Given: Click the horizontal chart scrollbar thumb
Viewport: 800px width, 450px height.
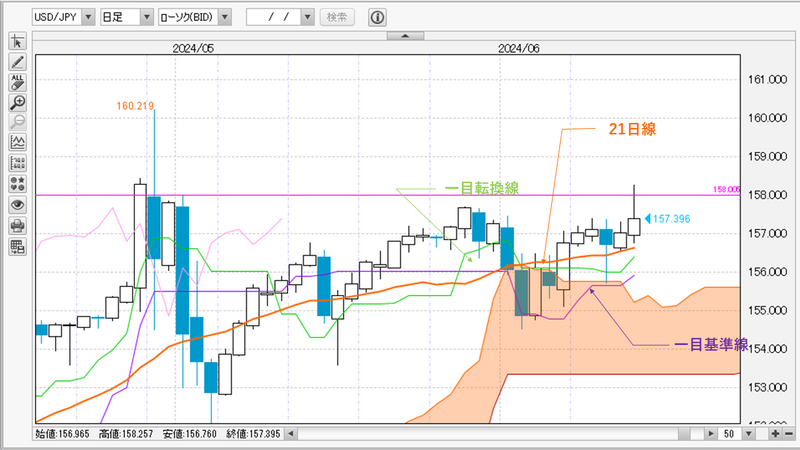Looking at the screenshot, I should click(685, 434).
